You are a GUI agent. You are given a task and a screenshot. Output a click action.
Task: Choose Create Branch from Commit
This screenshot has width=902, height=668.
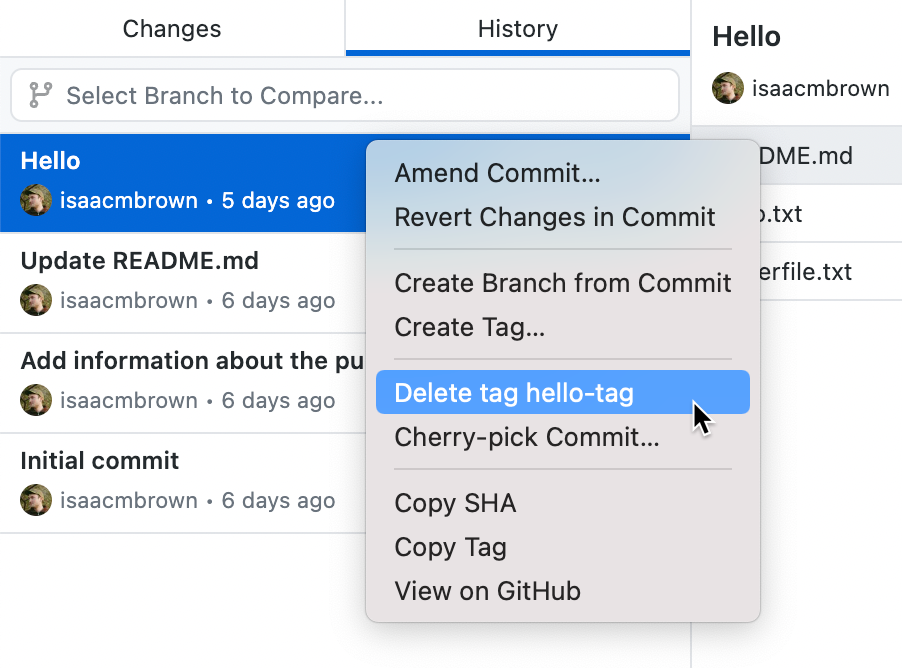pos(562,283)
